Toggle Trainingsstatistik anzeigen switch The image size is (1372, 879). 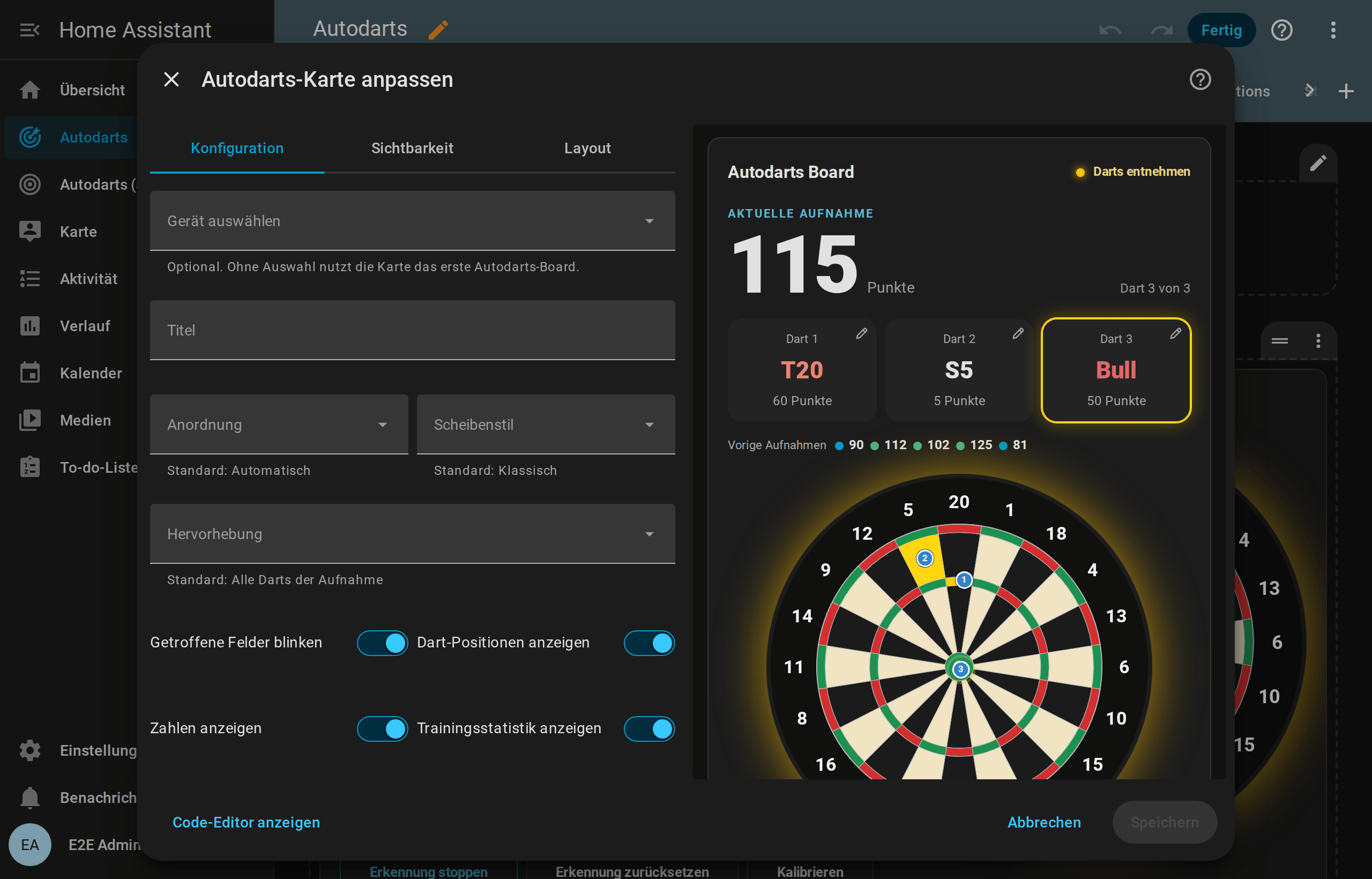point(649,729)
